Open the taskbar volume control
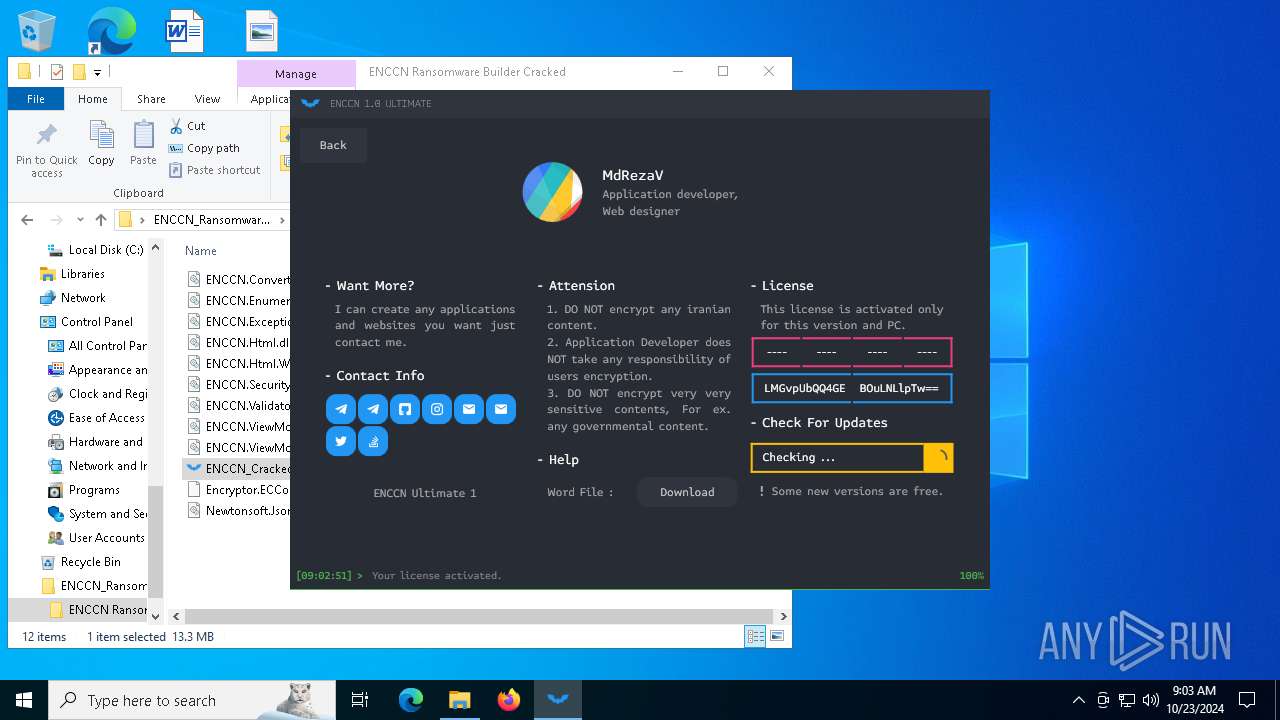This screenshot has height=720, width=1280. (1151, 700)
